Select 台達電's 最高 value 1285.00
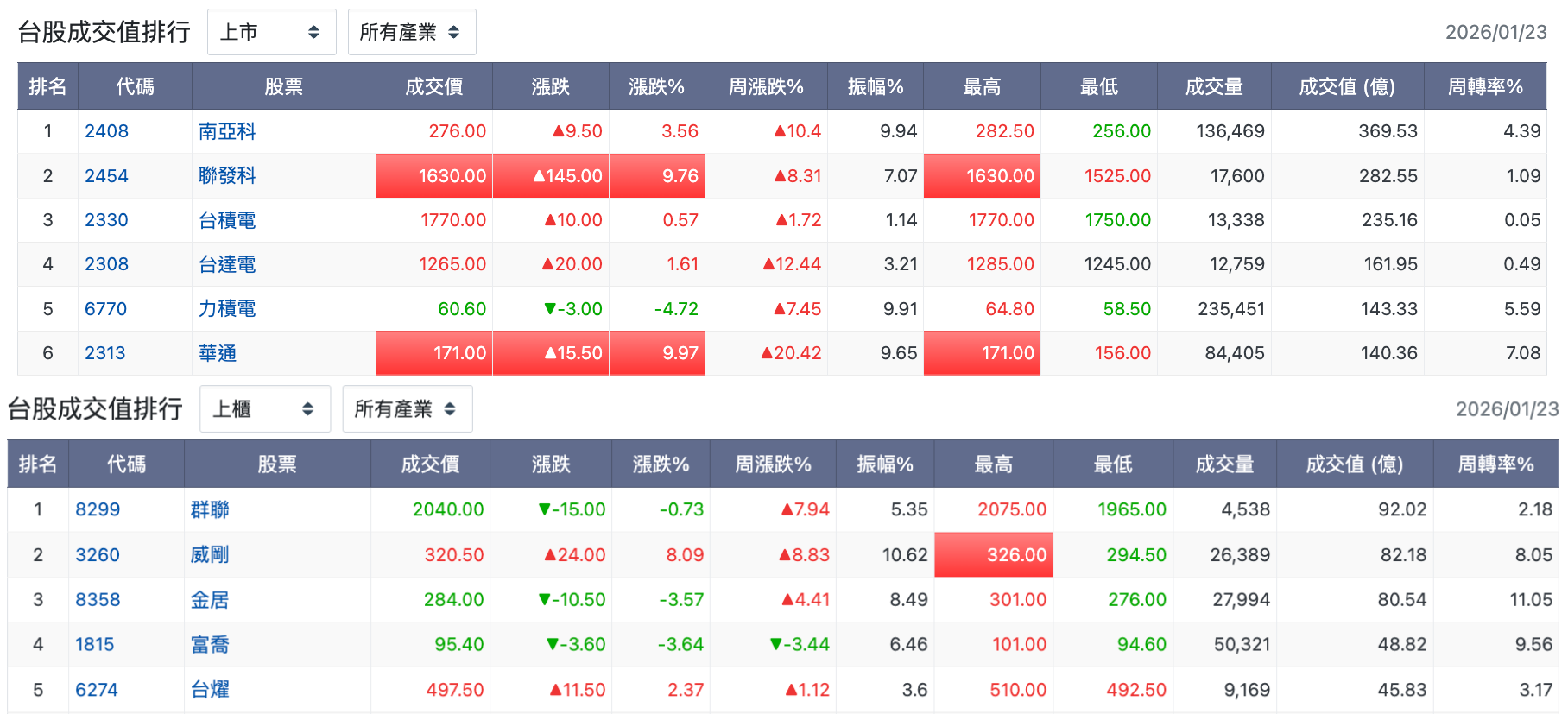The width and height of the screenshot is (1568, 714). [x=1000, y=264]
